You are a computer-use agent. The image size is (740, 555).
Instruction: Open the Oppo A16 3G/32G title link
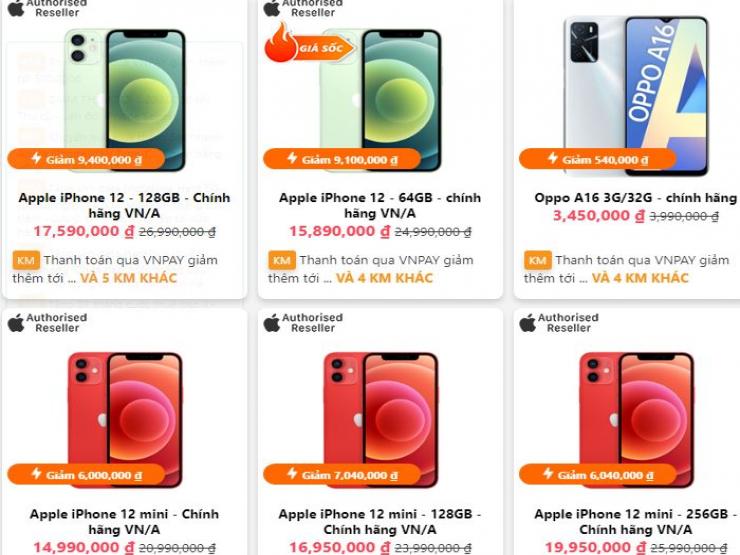636,198
